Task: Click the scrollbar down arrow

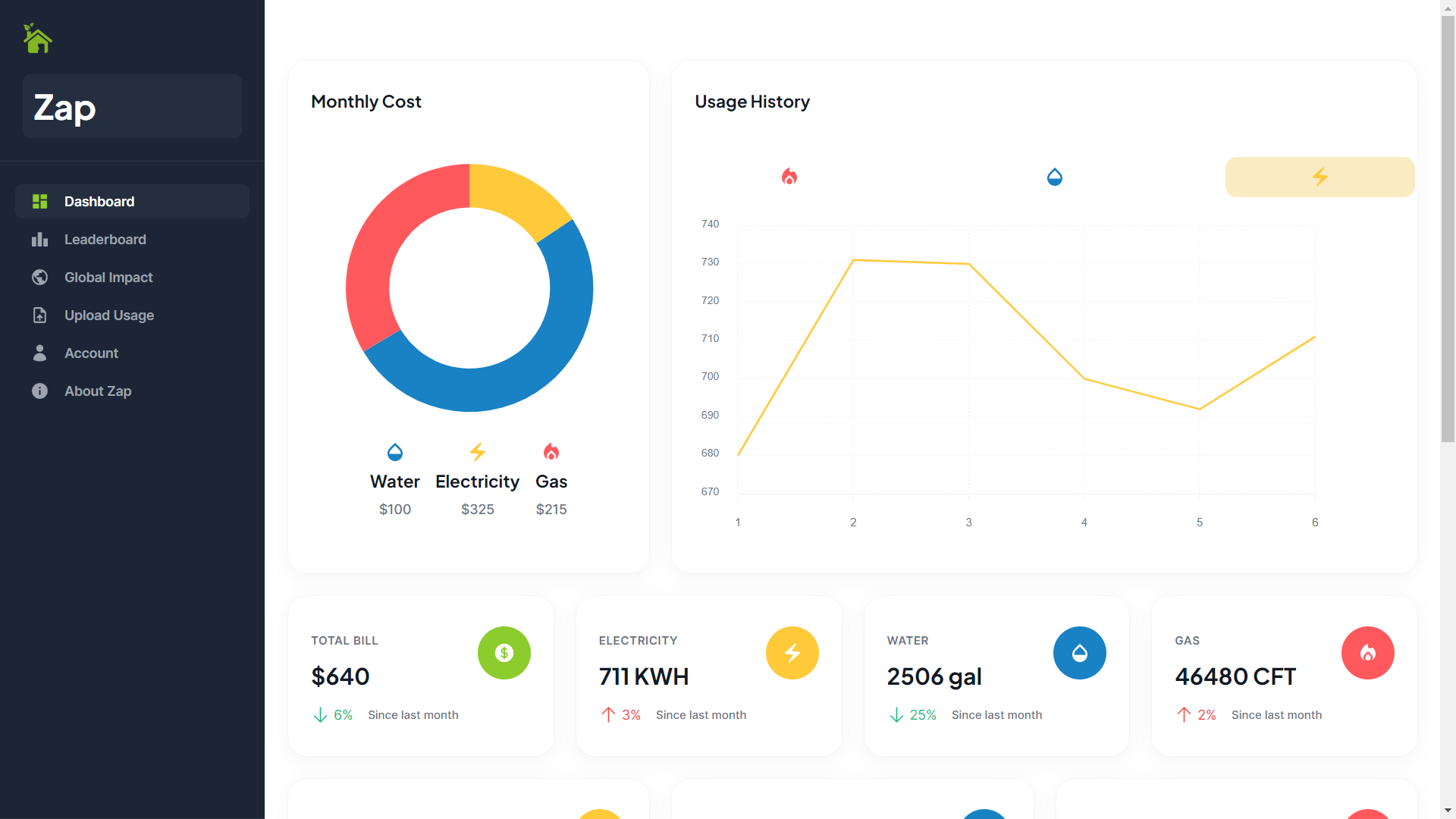Action: [1448, 811]
